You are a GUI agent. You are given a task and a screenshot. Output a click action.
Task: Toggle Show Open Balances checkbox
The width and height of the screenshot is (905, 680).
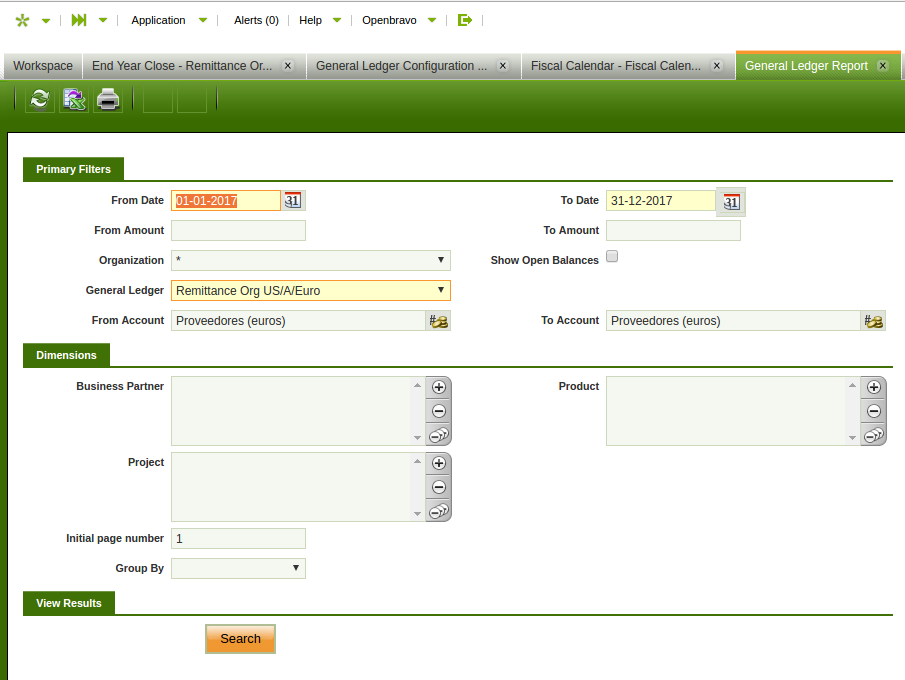tap(612, 257)
